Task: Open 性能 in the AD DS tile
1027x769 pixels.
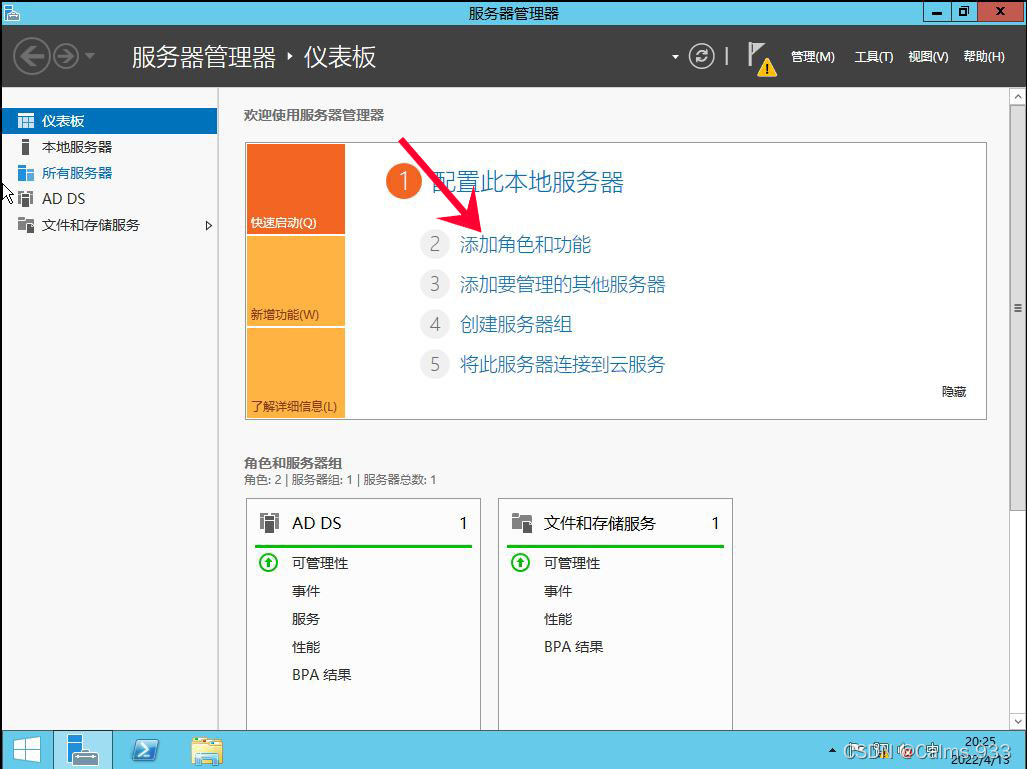Action: point(306,647)
